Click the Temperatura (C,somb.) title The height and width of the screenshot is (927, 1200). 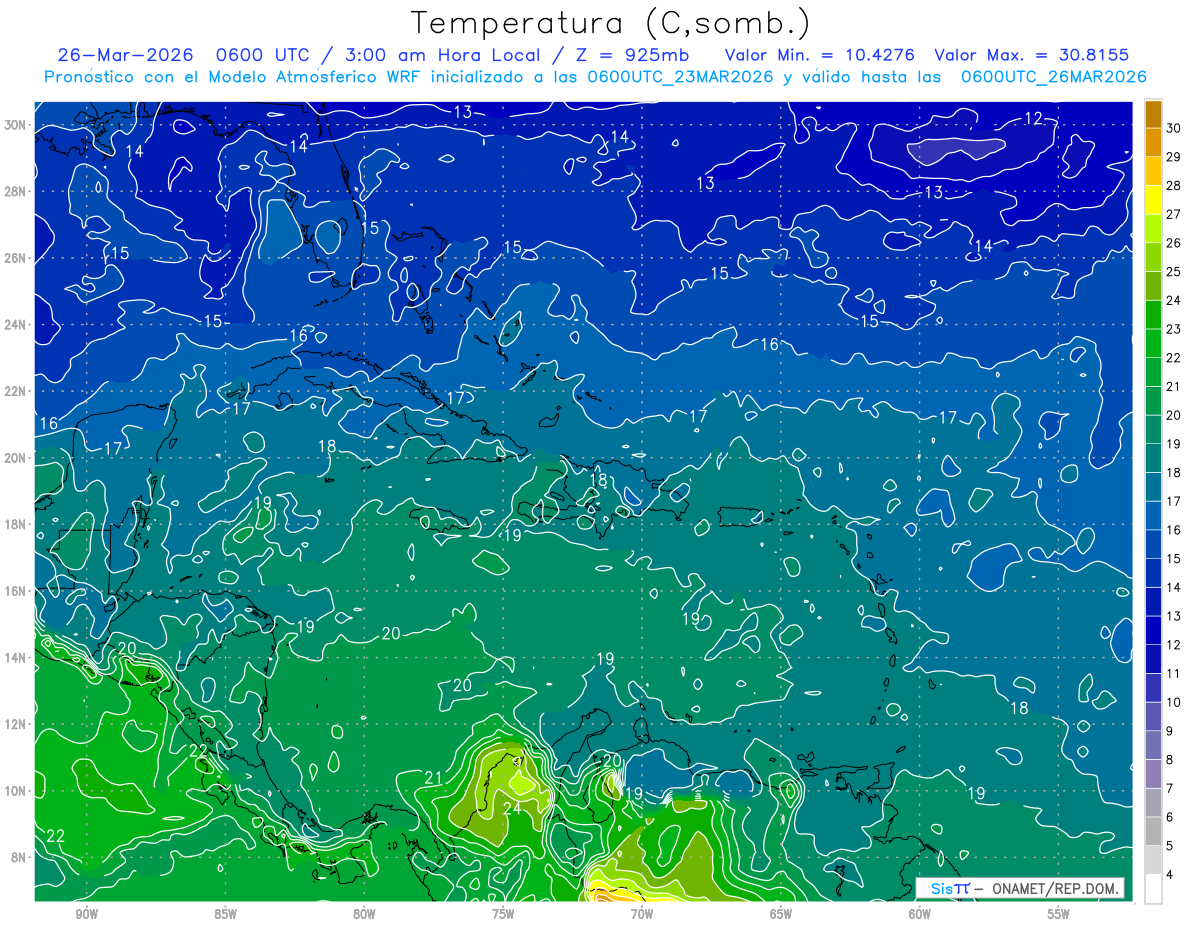pos(611,22)
